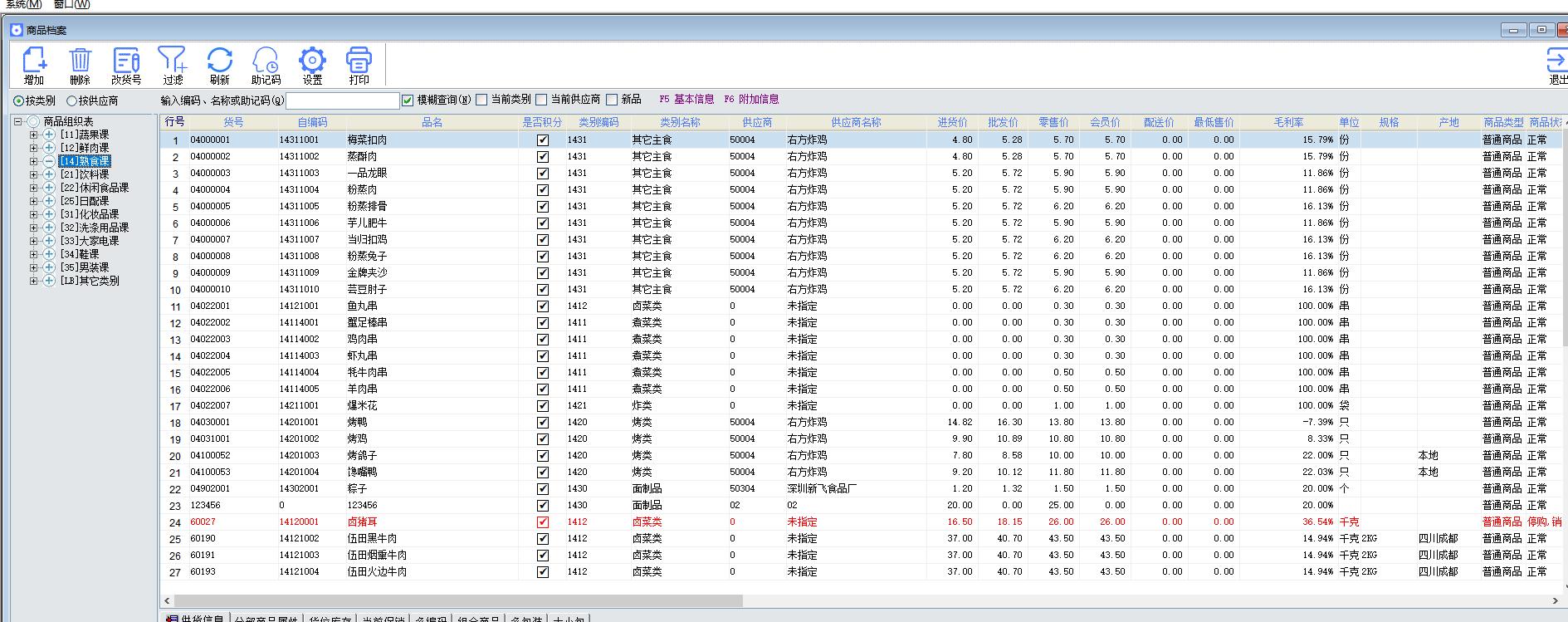
Task: Expand [31]化妆品课 using its square plus box
Action: (33, 214)
